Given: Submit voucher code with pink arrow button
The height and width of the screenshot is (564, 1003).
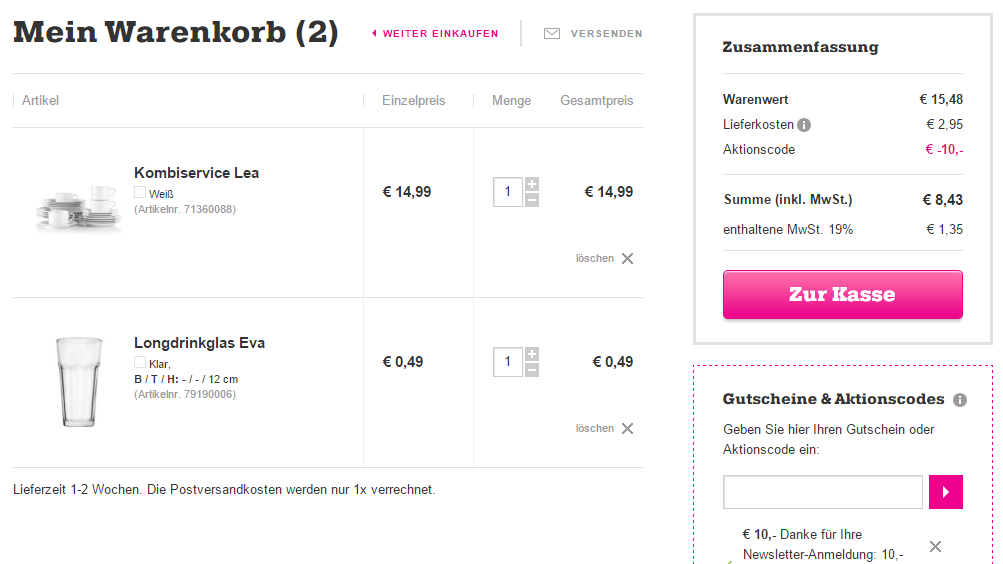Looking at the screenshot, I should click(945, 492).
